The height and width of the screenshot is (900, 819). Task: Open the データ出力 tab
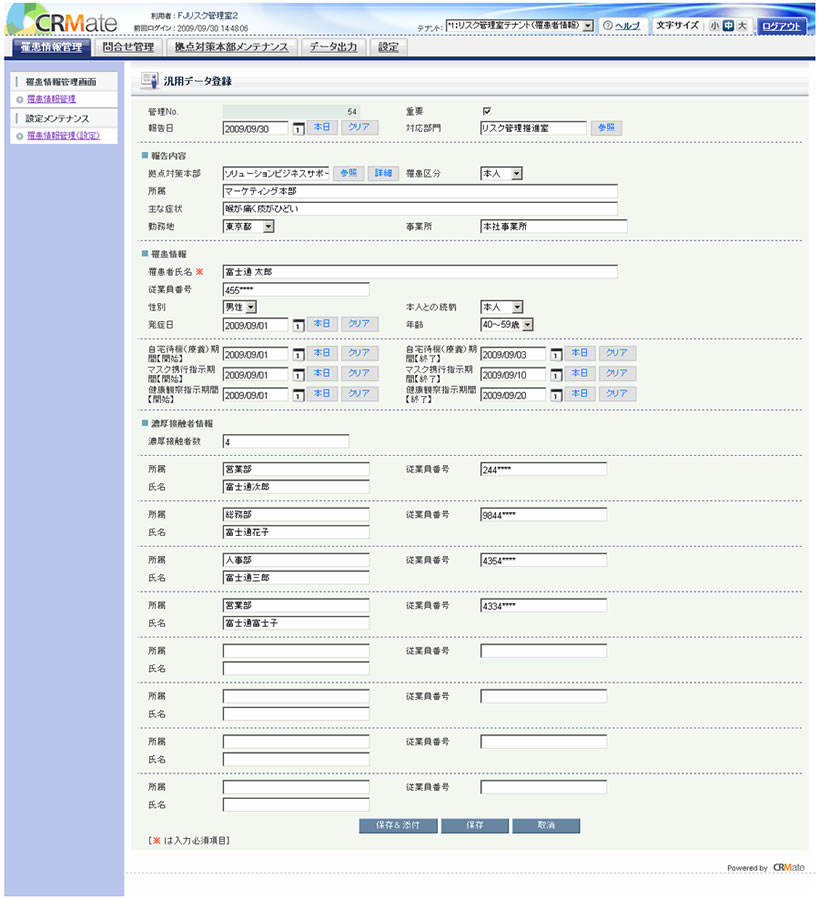pyautogui.click(x=335, y=47)
